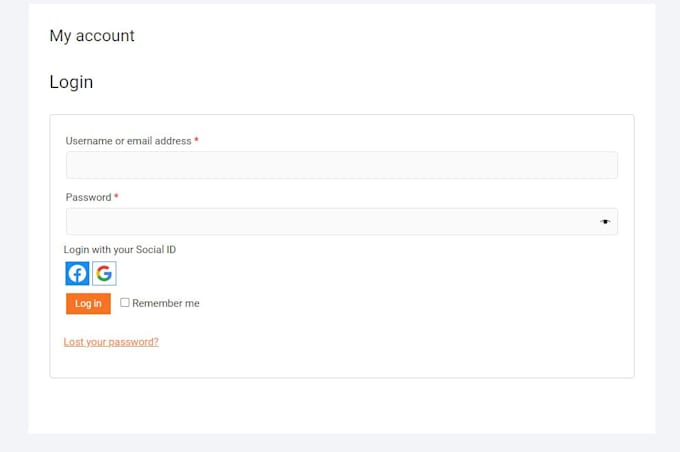Image resolution: width=680 pixels, height=452 pixels.
Task: Click the Password field label
Action: tap(88, 197)
